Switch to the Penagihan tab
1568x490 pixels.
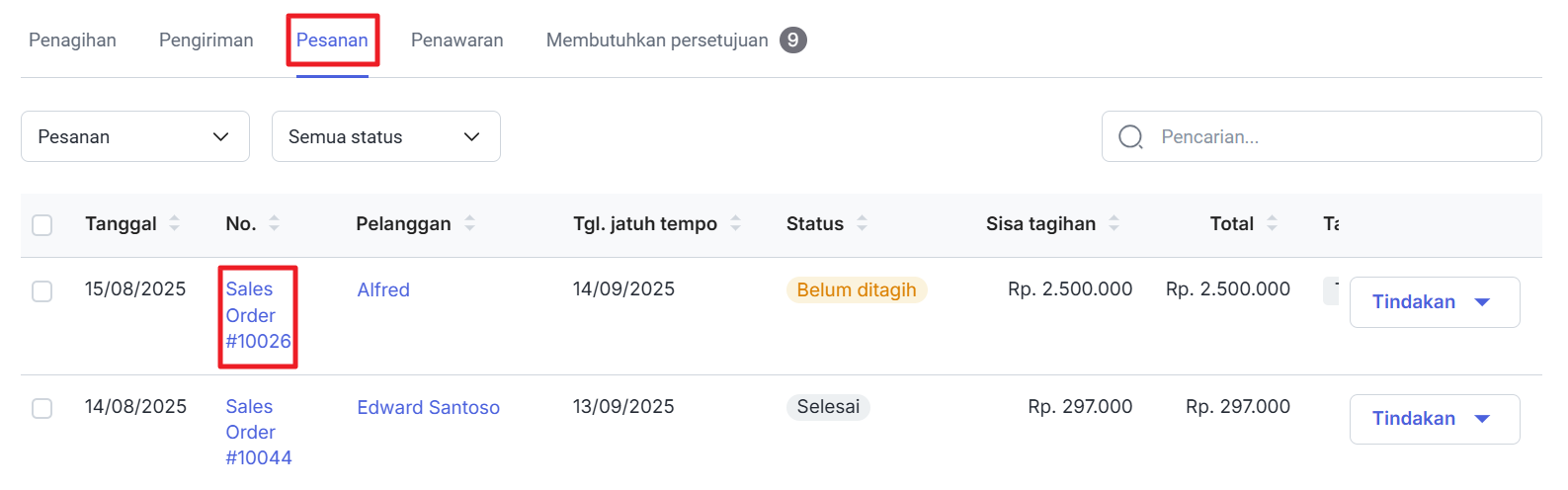click(x=72, y=41)
